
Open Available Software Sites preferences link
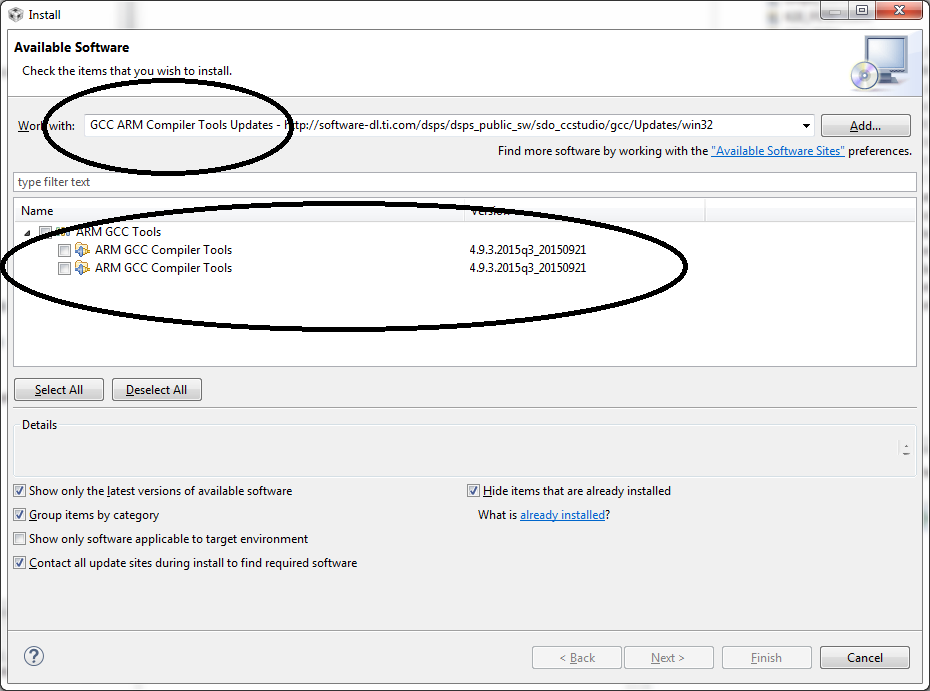coord(778,151)
